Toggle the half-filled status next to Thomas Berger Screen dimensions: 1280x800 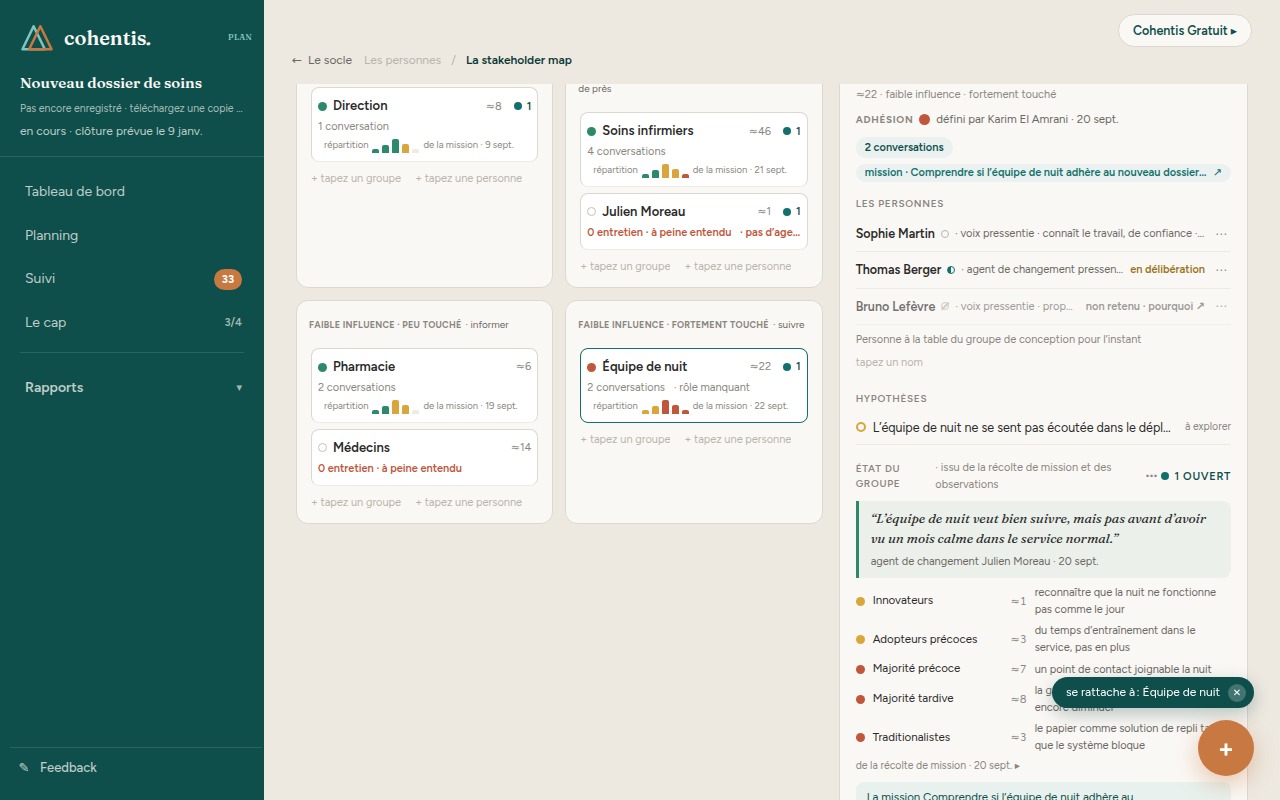click(x=950, y=270)
